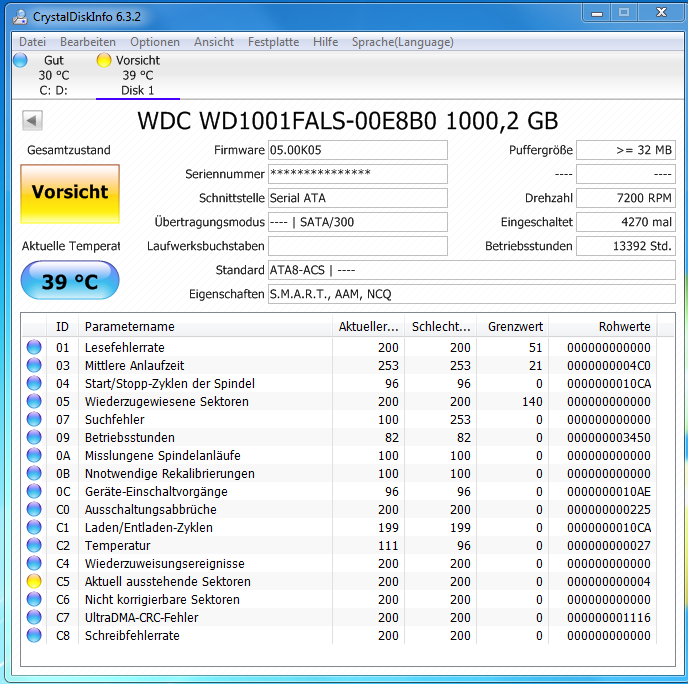Click the Betriebsstunden field 13392 Std.

626,246
